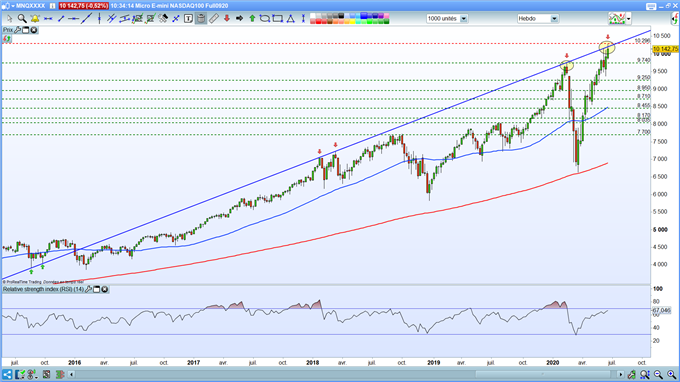Select the triangle drawing tool
680x382 pixels.
pyautogui.click(x=291, y=19)
